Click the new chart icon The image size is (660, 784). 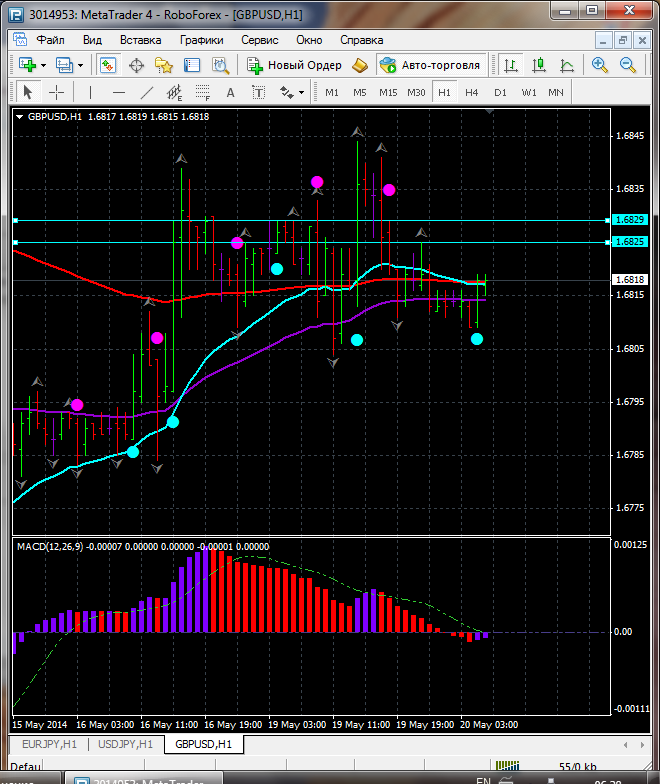coord(27,65)
